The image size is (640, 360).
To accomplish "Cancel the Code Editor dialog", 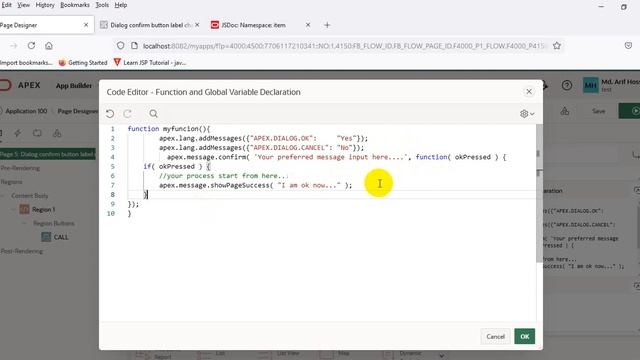I will [495, 336].
